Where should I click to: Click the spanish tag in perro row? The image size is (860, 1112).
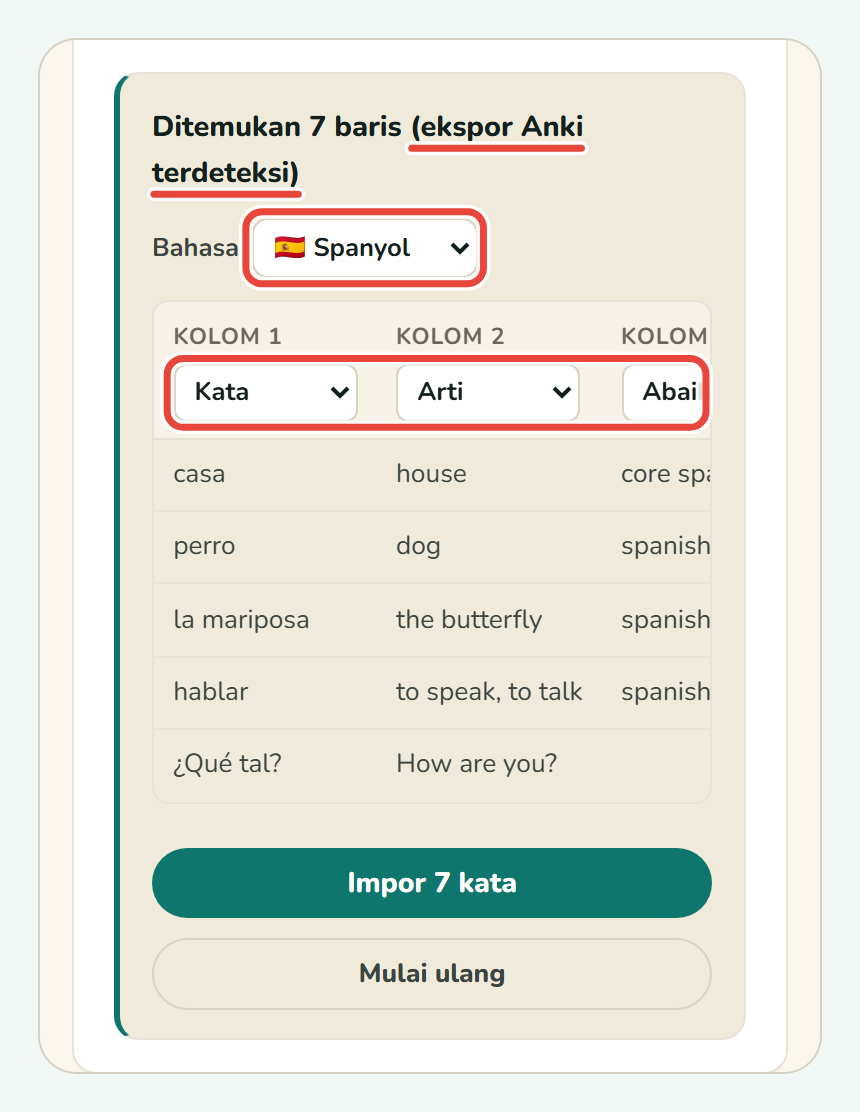click(x=666, y=546)
